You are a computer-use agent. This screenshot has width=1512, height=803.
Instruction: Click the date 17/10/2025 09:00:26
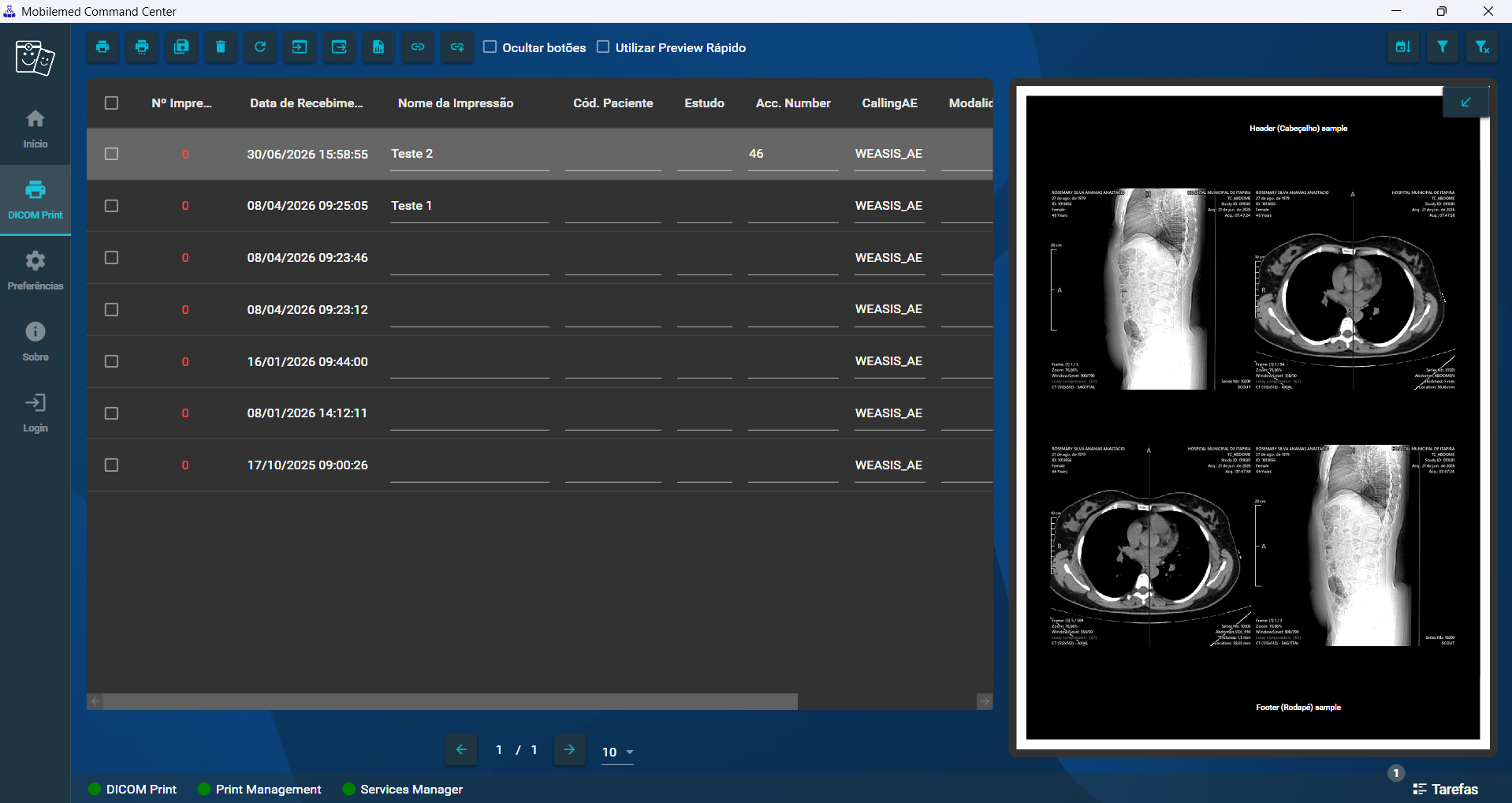tap(307, 465)
